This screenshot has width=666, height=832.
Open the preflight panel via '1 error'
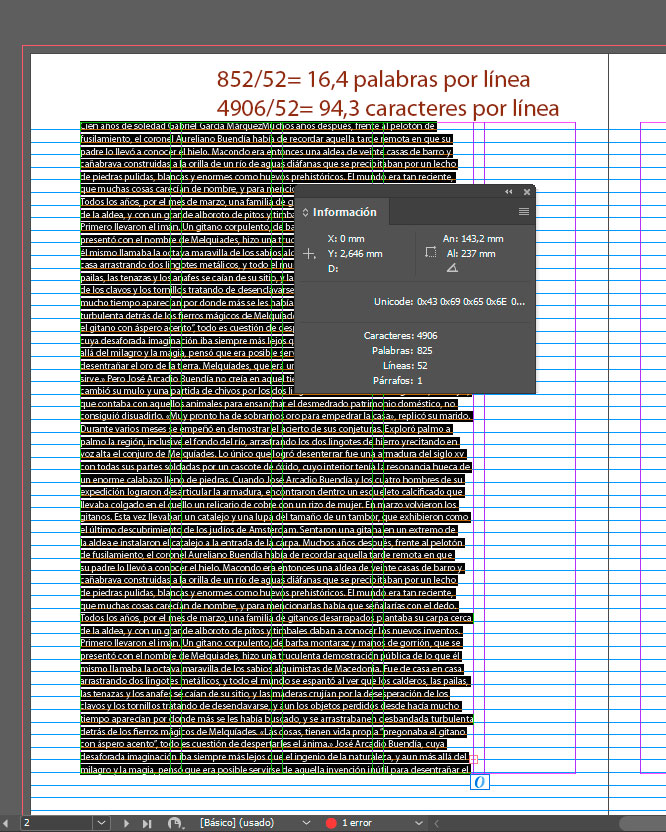click(357, 822)
